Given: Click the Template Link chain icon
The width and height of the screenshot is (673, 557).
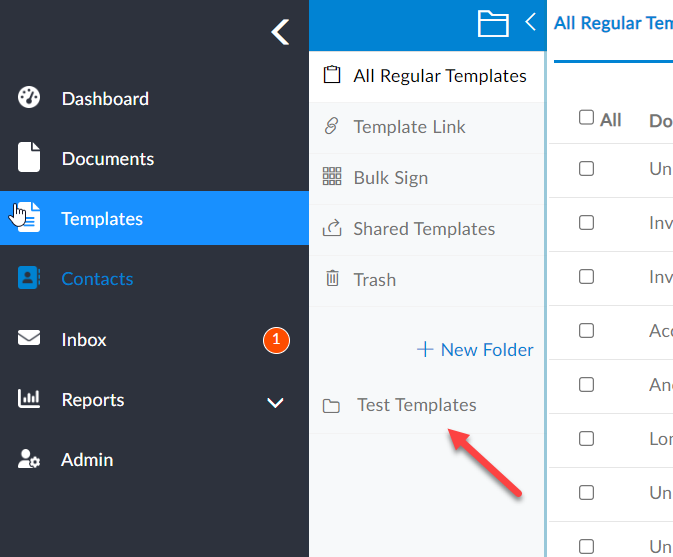Looking at the screenshot, I should (332, 126).
